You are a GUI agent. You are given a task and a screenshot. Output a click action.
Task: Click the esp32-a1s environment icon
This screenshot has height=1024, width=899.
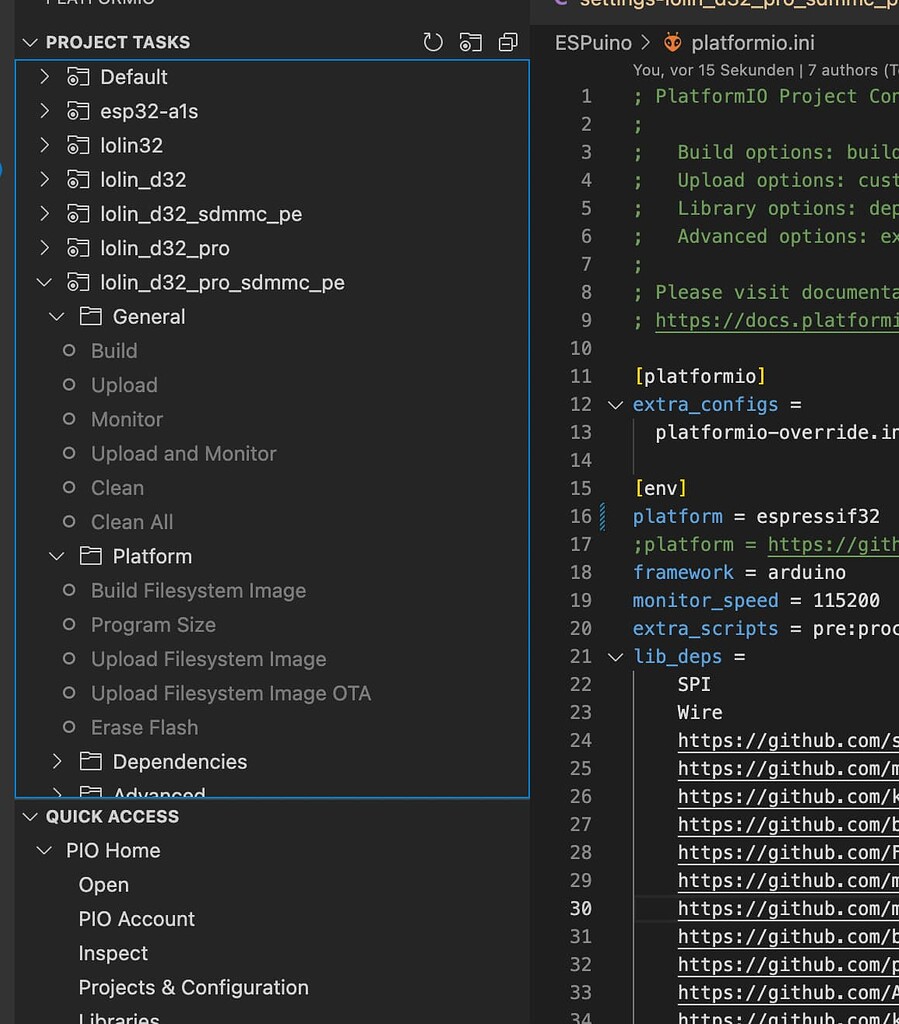tap(78, 112)
